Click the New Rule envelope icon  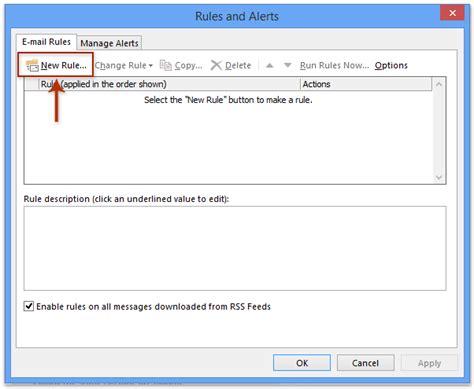[x=32, y=66]
